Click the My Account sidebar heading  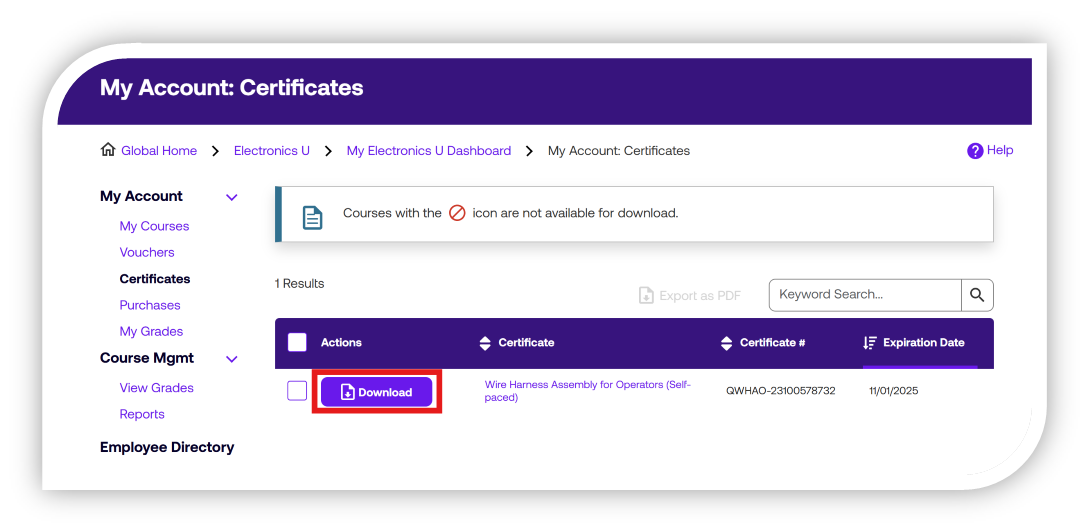tap(142, 197)
